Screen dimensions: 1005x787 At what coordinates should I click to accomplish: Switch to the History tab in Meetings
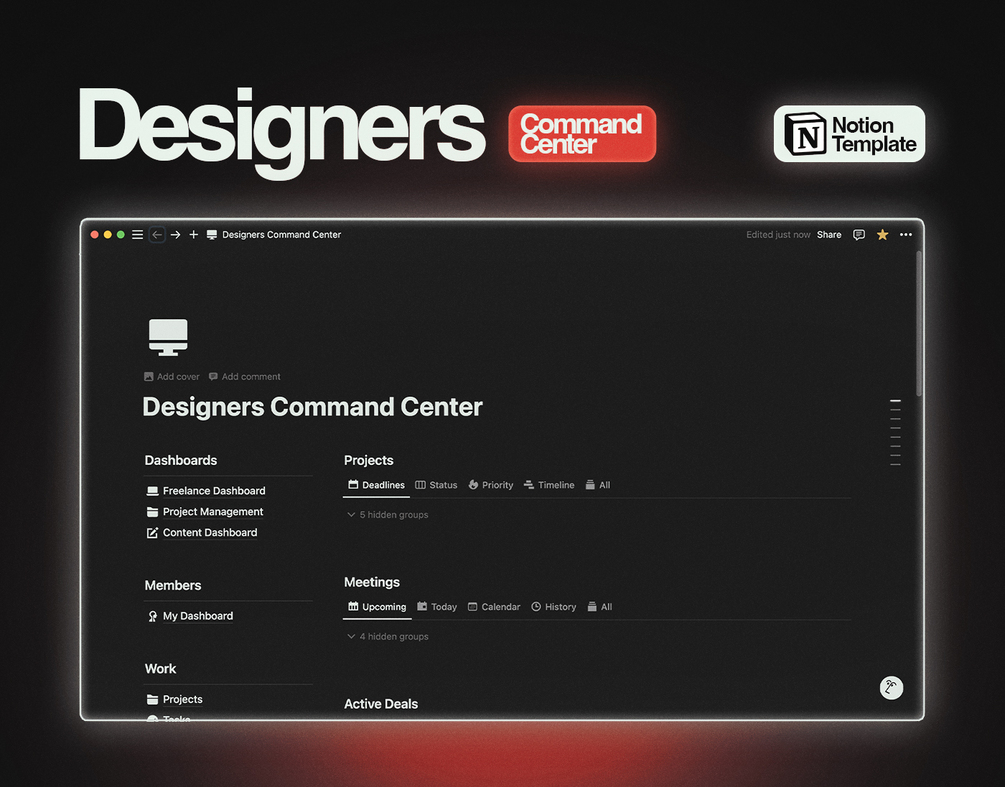pos(554,607)
